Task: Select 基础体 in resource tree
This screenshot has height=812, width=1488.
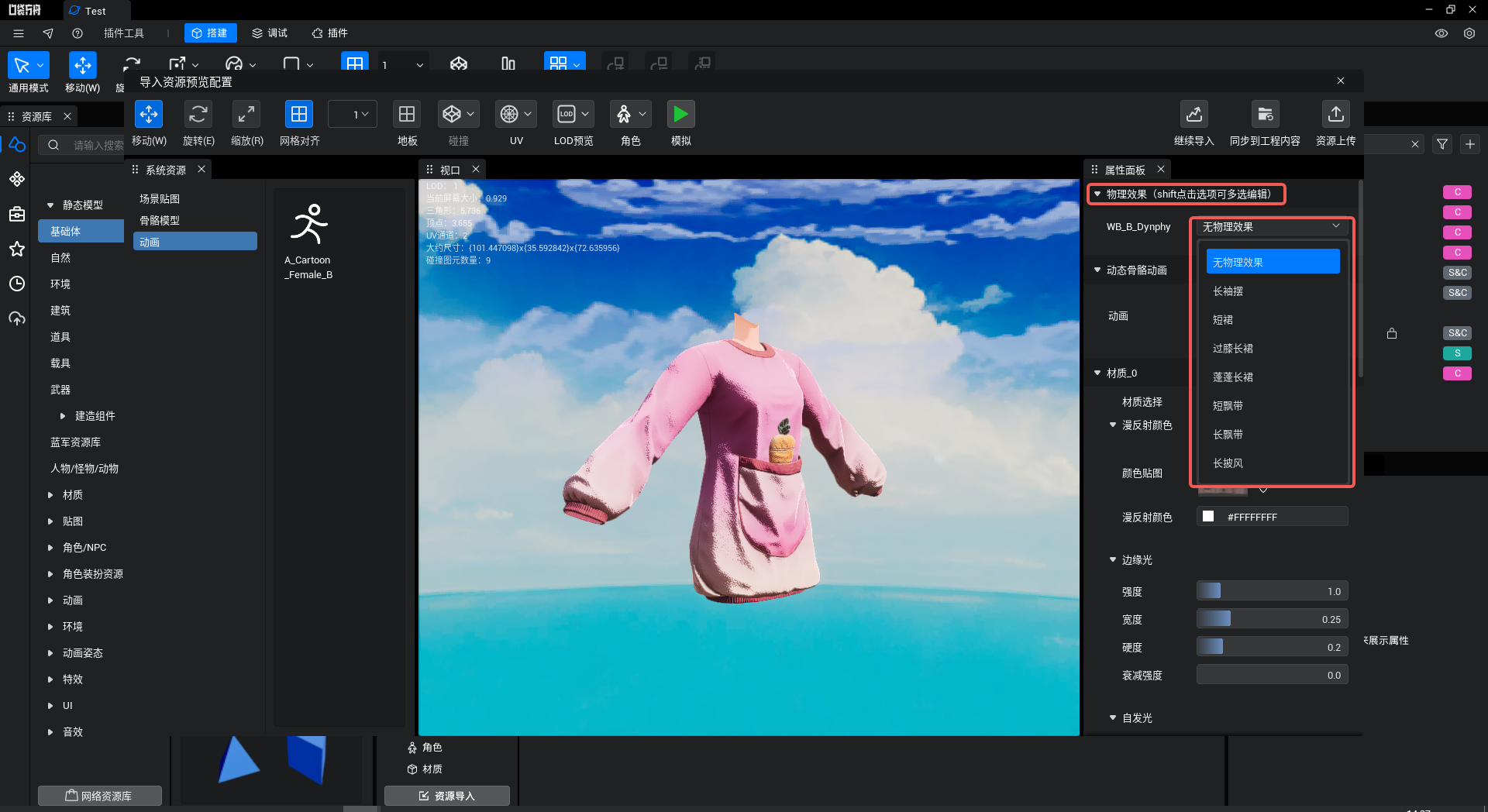Action: pyautogui.click(x=81, y=231)
